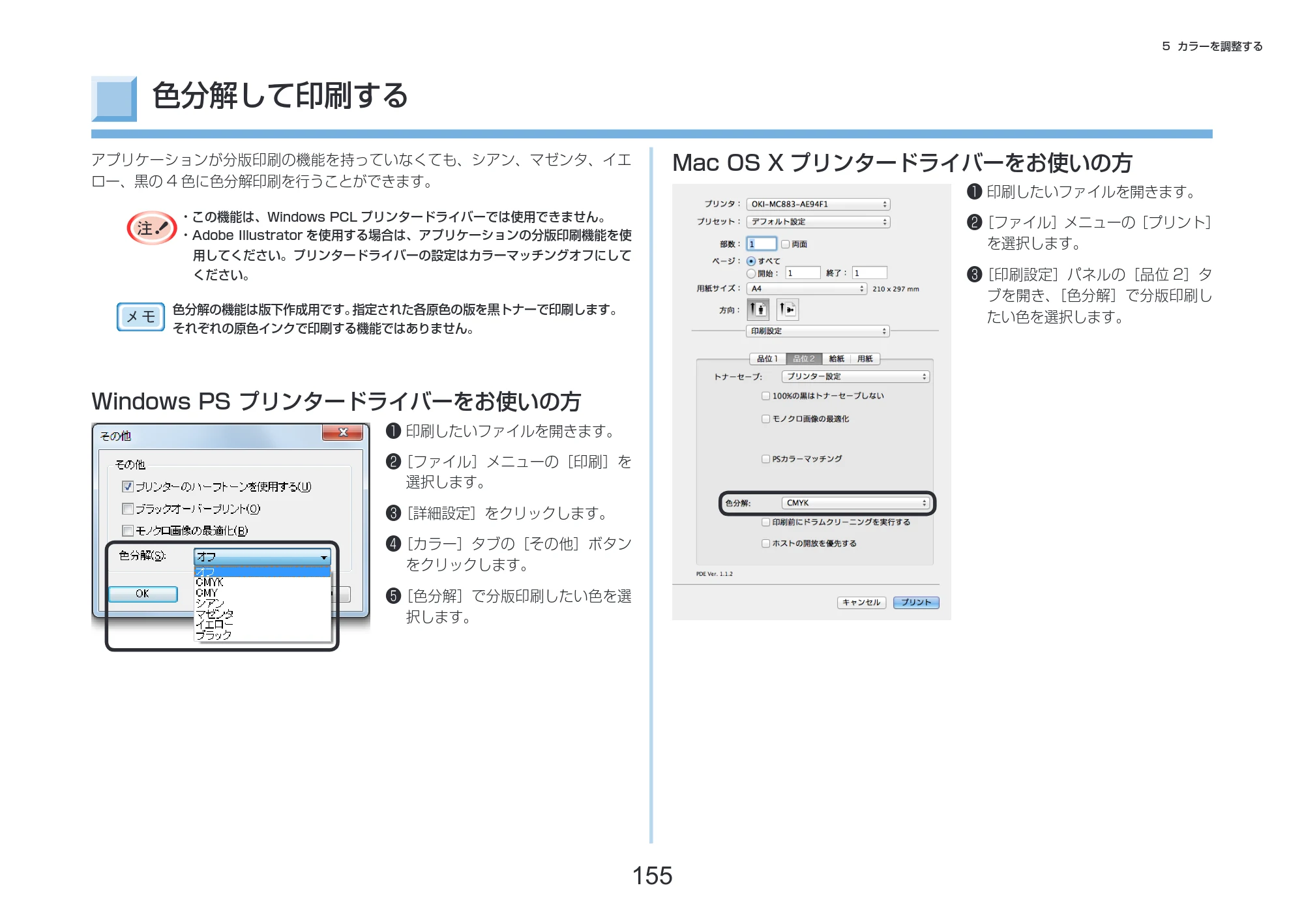Enable ホストの開放を優先する checkbox
The height and width of the screenshot is (924, 1304).
point(766,543)
